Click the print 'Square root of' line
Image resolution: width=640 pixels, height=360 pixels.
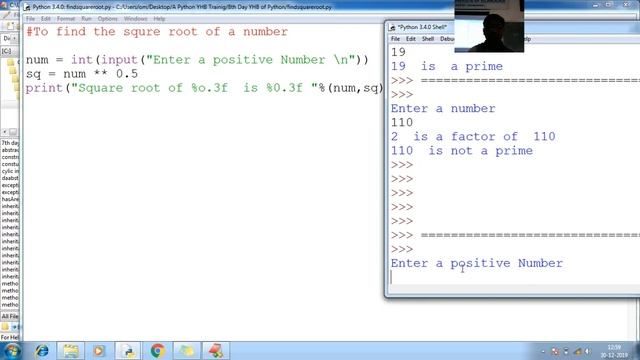tap(204, 88)
